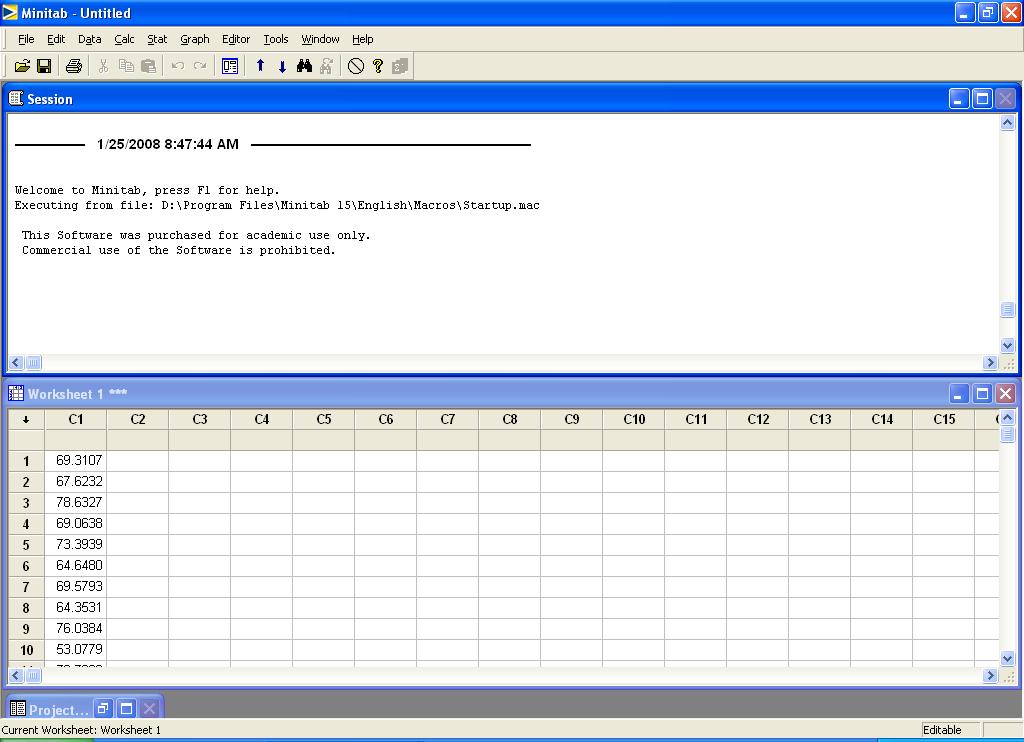Open the Edit Last Dialog toolbar icon
Viewport: 1024px width, 742px height.
[230, 66]
